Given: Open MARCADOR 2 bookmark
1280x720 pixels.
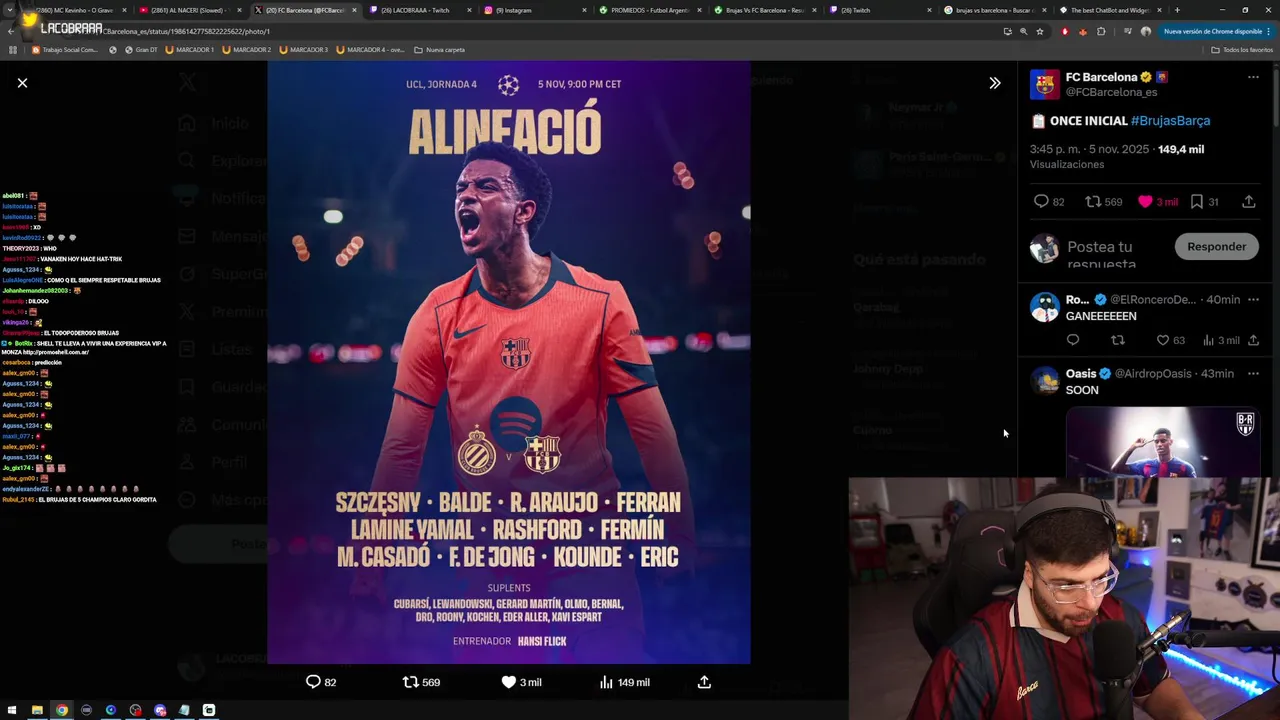Looking at the screenshot, I should (247, 49).
